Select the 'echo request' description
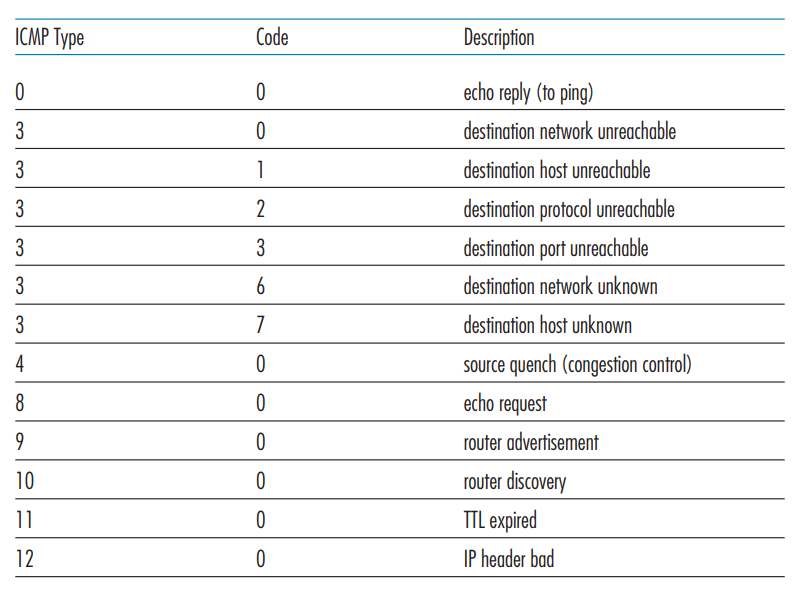 (505, 404)
